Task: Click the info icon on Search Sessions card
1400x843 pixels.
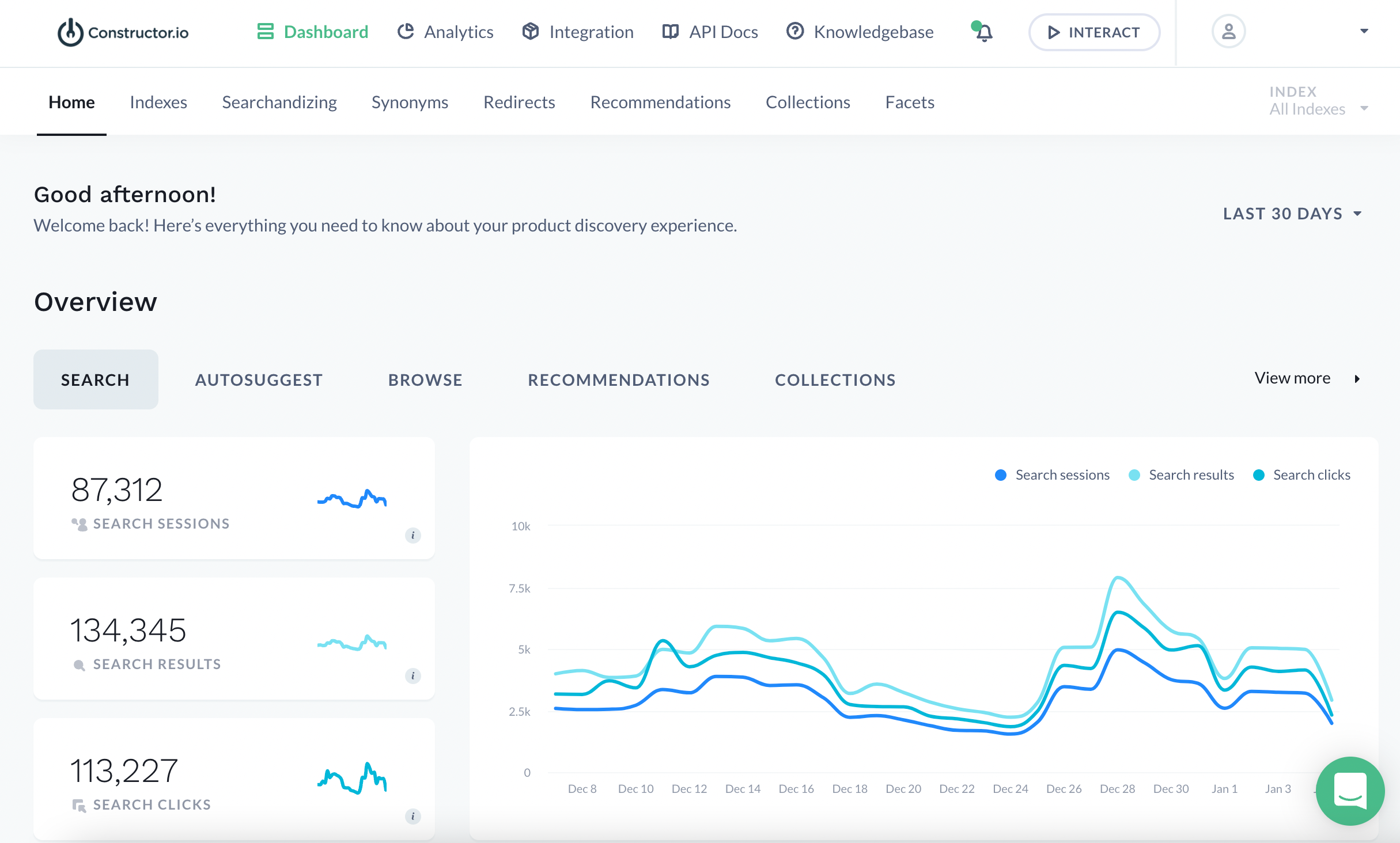Action: [413, 536]
